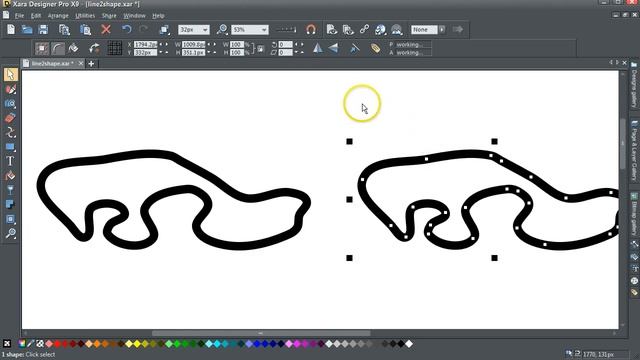Viewport: 640px width, 360px height.
Task: Open the Page & Layer Gallery side tab
Action: click(x=634, y=150)
